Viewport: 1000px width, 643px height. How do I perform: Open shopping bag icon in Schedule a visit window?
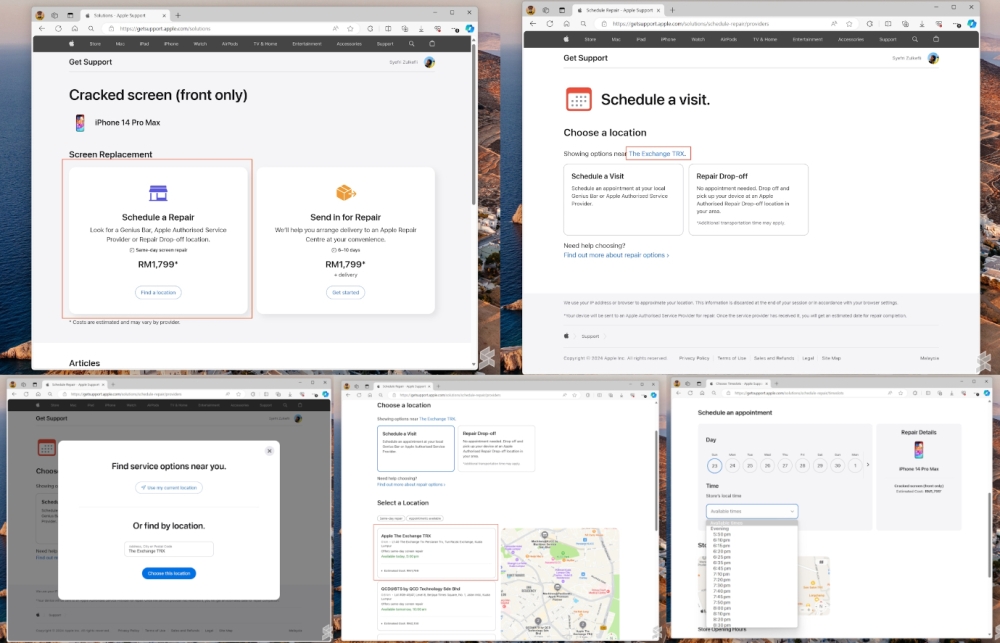coord(936,39)
